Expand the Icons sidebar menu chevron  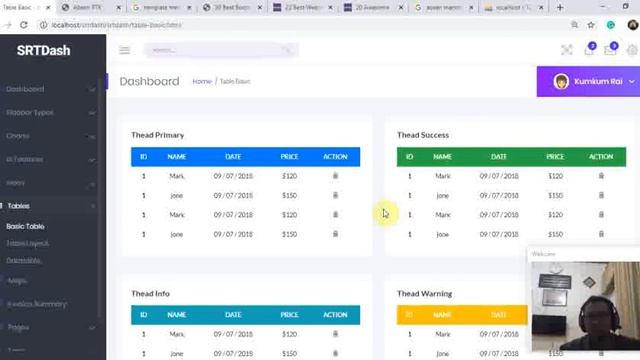(92, 184)
